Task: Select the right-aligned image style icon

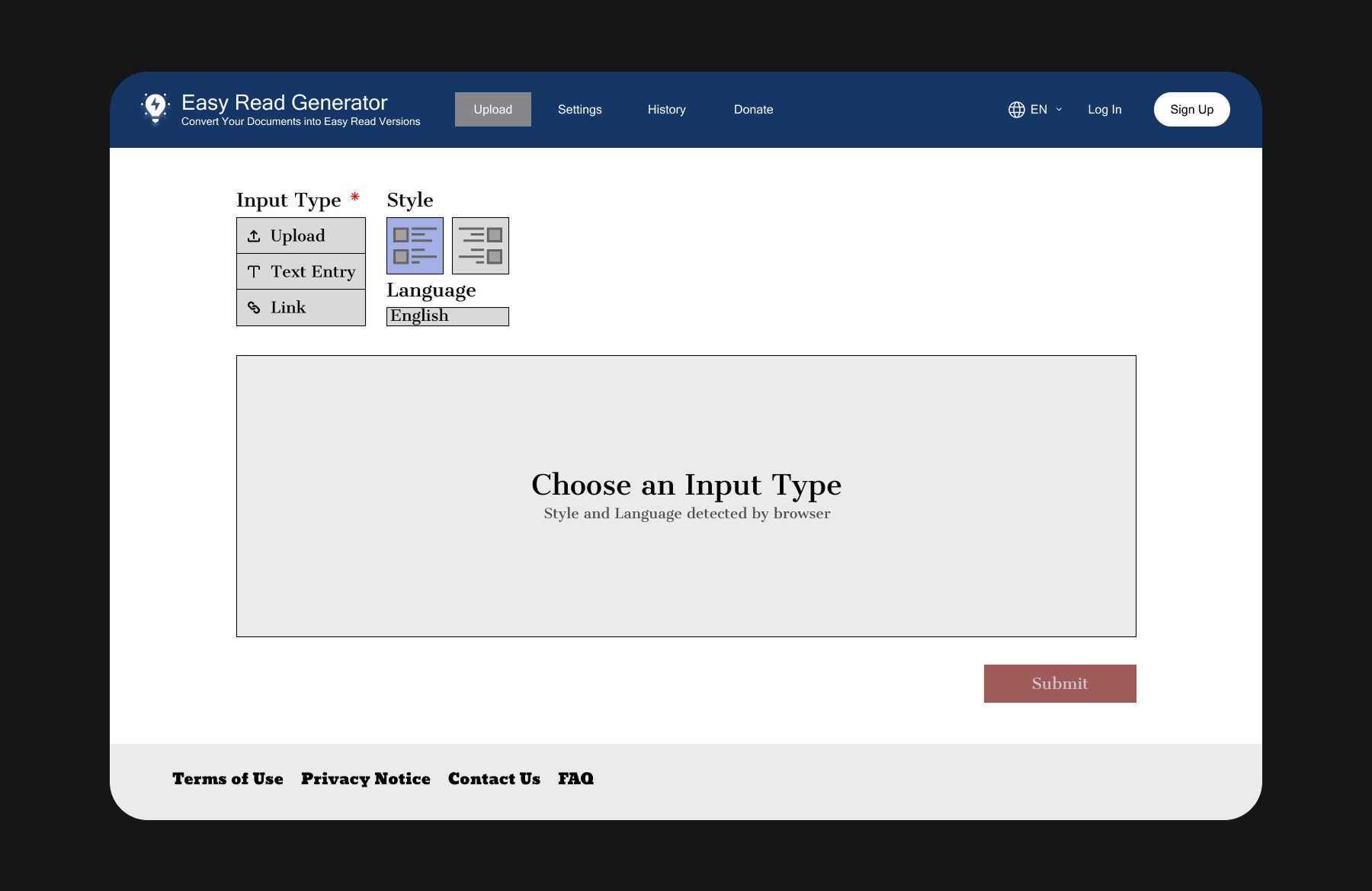Action: (x=480, y=245)
